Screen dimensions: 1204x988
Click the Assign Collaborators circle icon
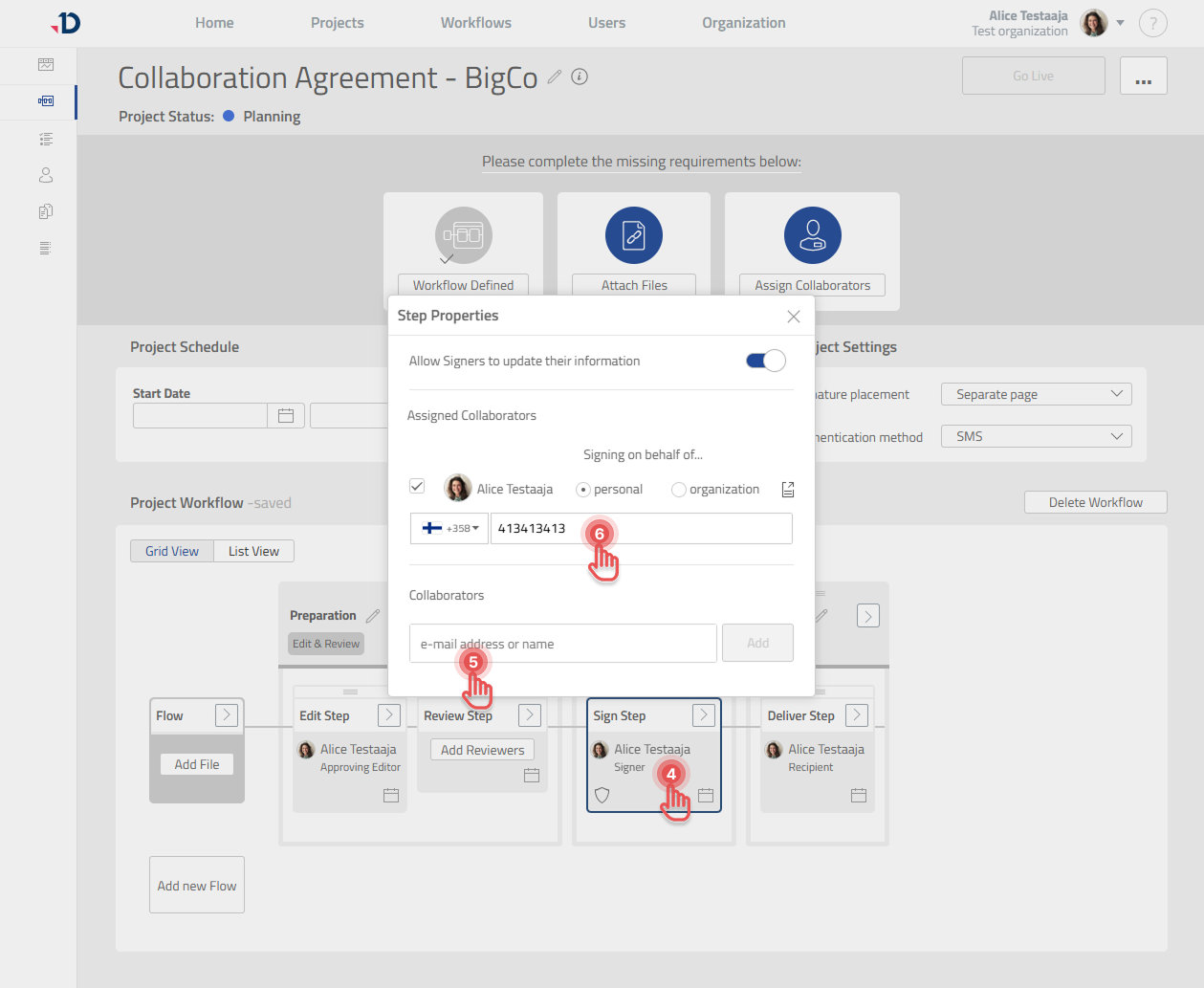812,235
